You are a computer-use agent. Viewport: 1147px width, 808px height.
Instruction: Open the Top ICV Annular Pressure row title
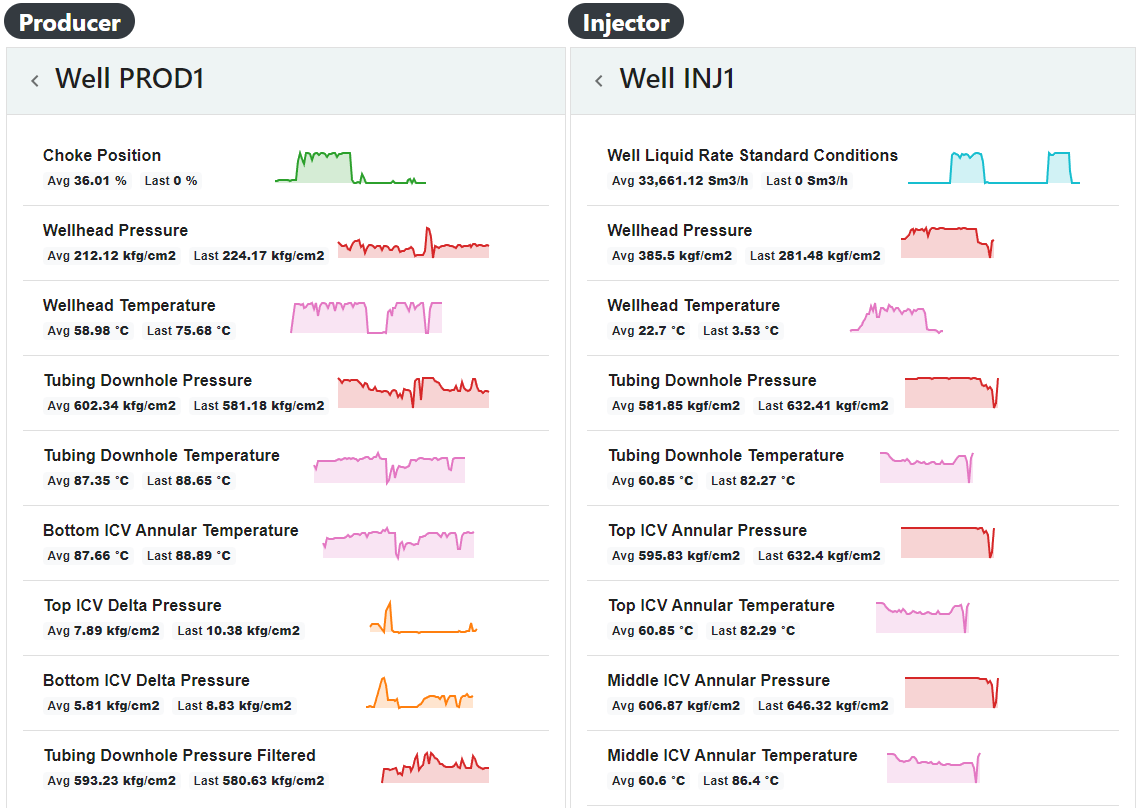coord(707,530)
